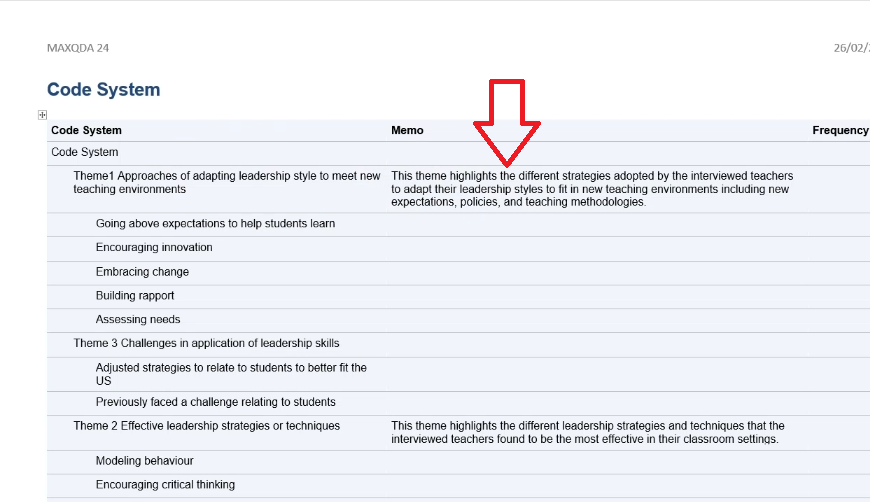Click the Theme1 memo description text
The image size is (870, 502).
591,188
